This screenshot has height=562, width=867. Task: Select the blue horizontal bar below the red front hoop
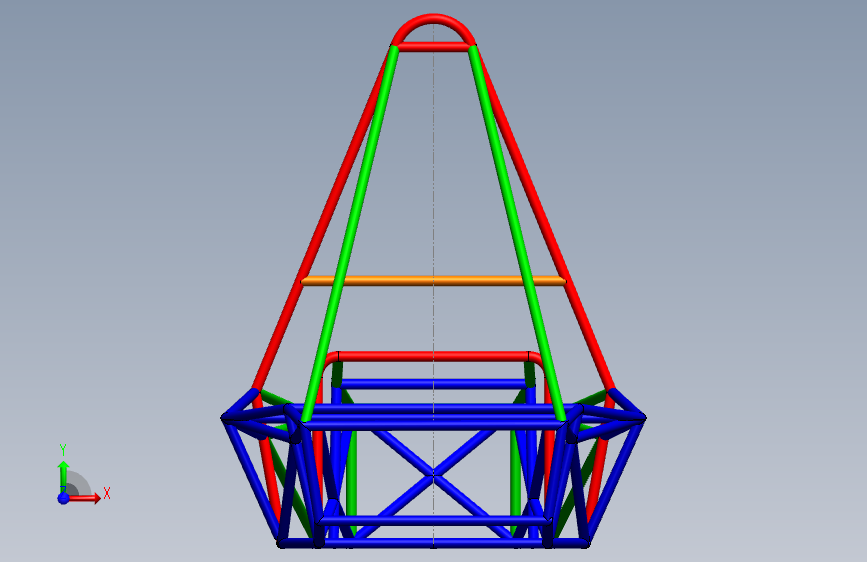click(434, 384)
